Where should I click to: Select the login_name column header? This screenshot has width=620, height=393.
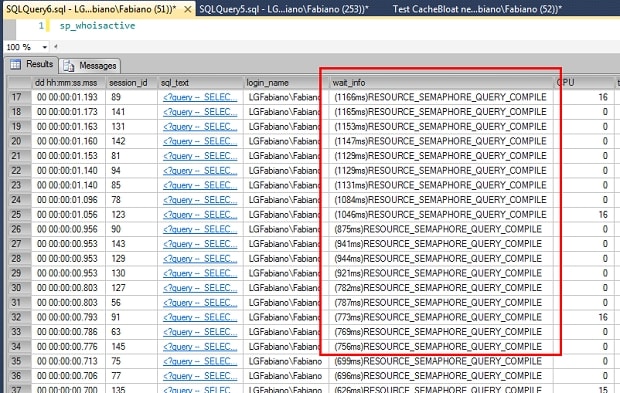[x=286, y=83]
